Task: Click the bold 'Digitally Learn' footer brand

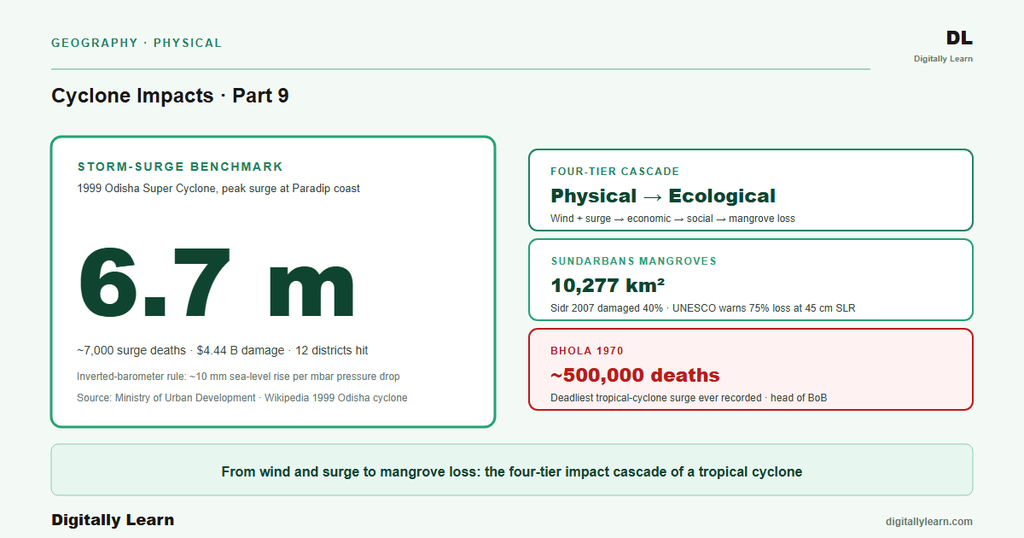Action: pos(113,520)
